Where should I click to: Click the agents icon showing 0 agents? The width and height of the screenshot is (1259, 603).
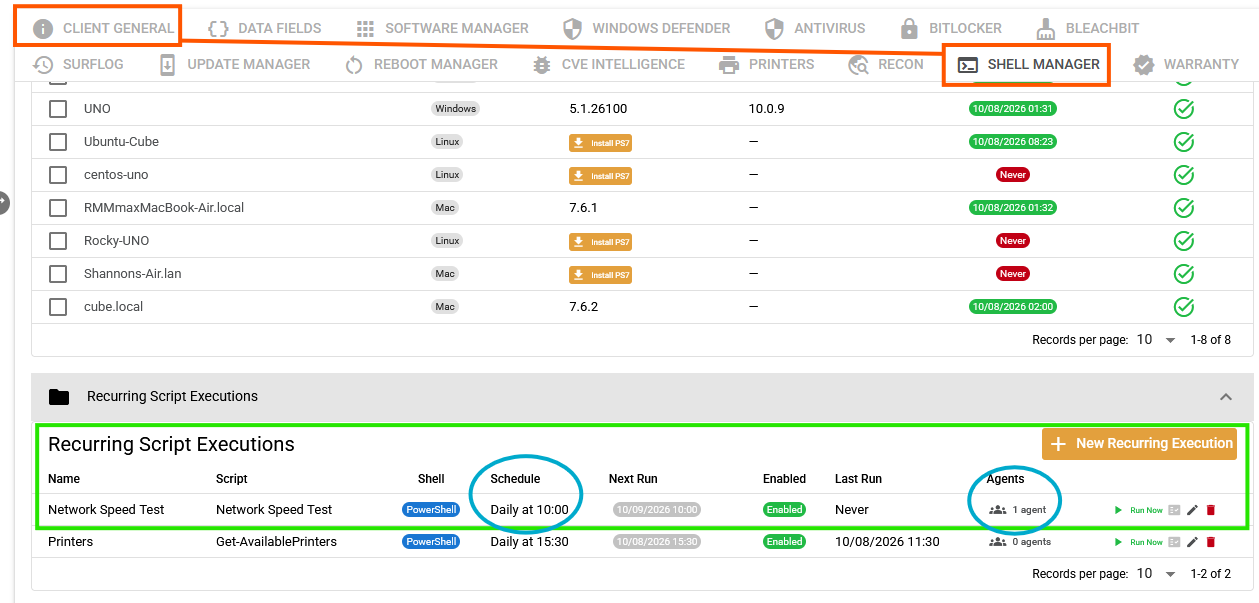pyautogui.click(x=997, y=542)
